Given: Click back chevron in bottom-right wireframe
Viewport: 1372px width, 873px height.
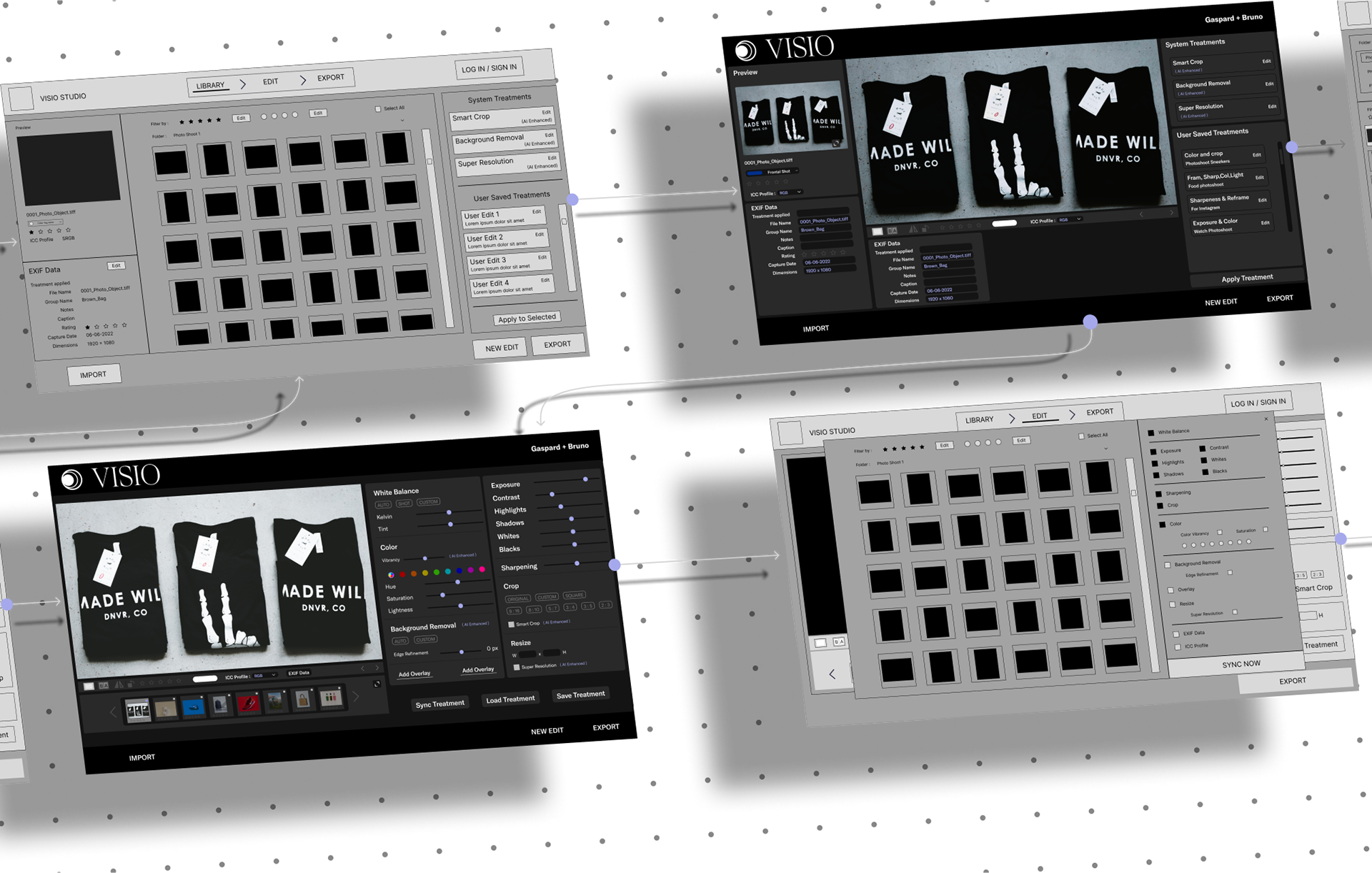Looking at the screenshot, I should (x=832, y=674).
